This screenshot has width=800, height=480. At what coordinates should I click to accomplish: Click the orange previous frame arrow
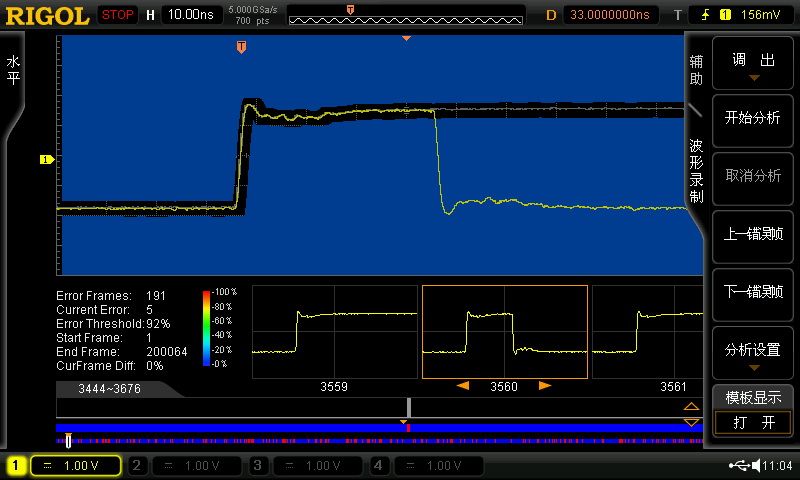pos(463,385)
